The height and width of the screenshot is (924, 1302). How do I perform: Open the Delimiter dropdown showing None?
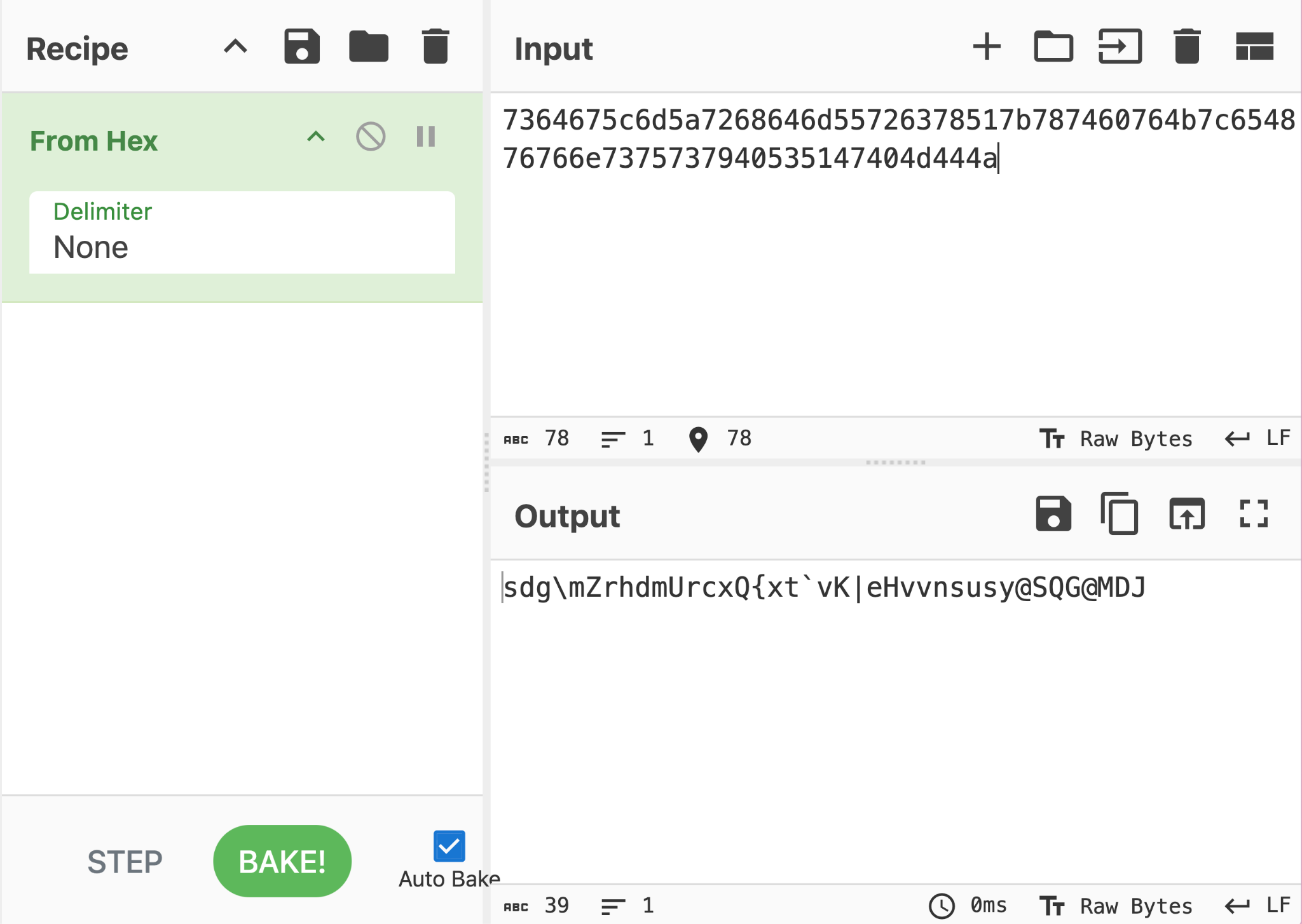pyautogui.click(x=242, y=233)
